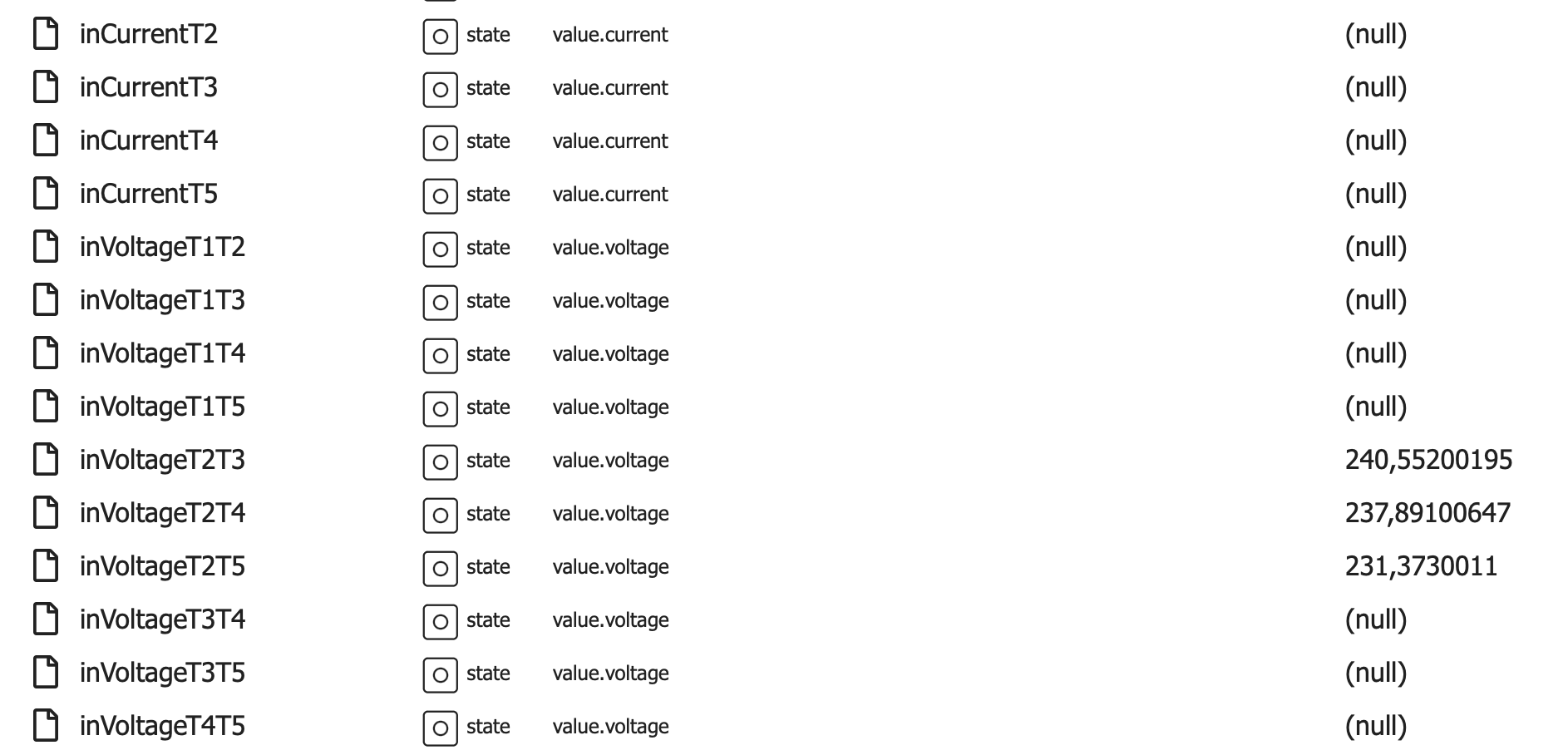Select the inVoltageT1T5 state name
The width and height of the screenshot is (1568, 755).
(x=162, y=407)
